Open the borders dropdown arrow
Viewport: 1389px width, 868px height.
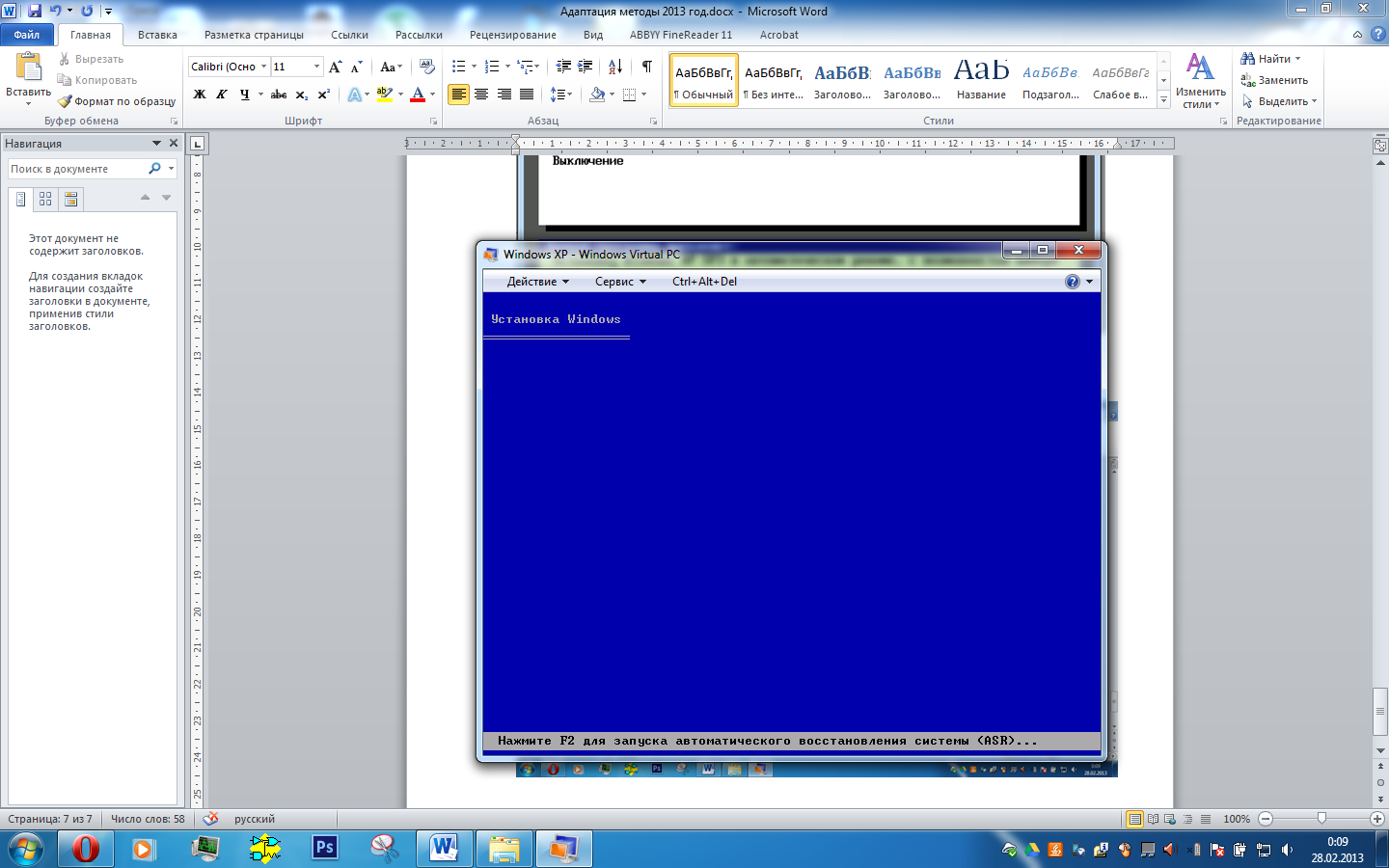point(643,95)
